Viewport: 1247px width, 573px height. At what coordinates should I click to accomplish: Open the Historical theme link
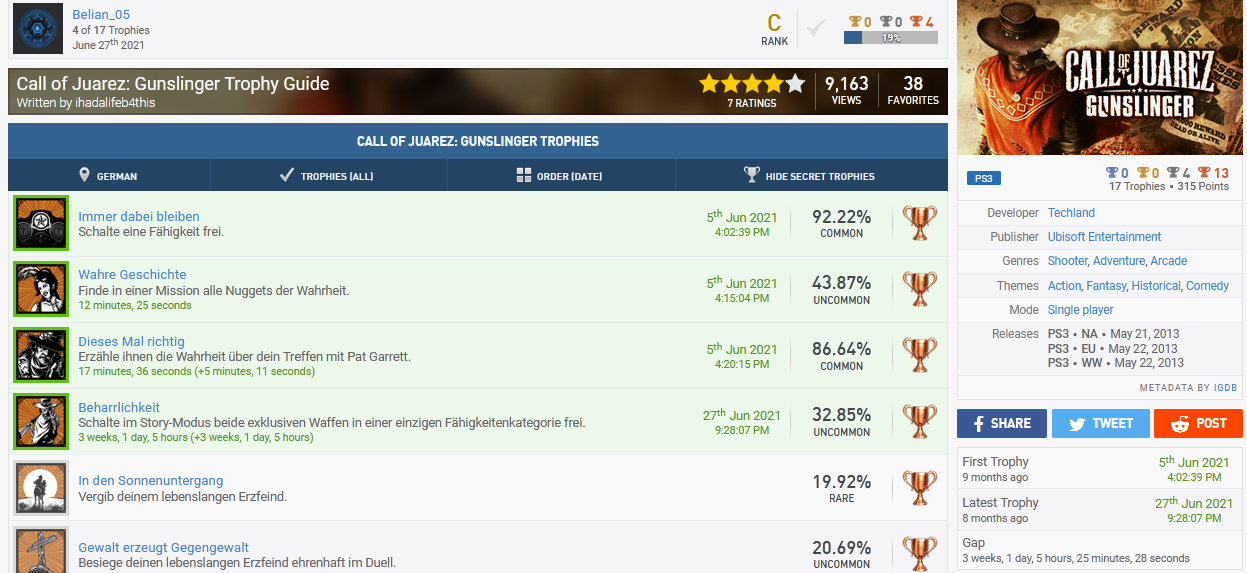tap(1156, 286)
